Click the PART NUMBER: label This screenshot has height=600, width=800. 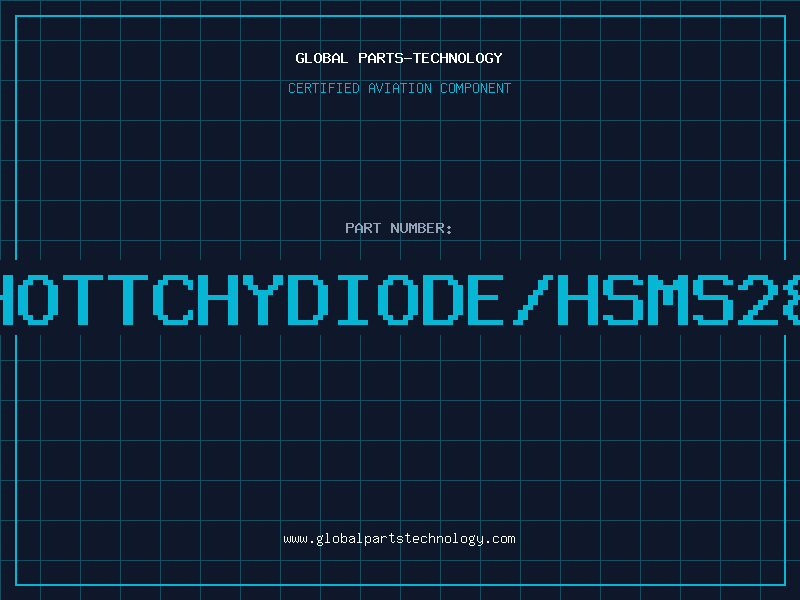click(399, 228)
